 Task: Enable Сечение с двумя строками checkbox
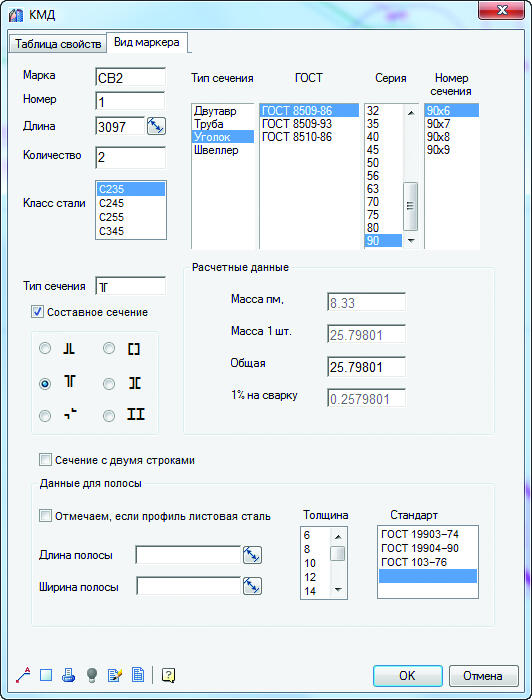click(45, 460)
